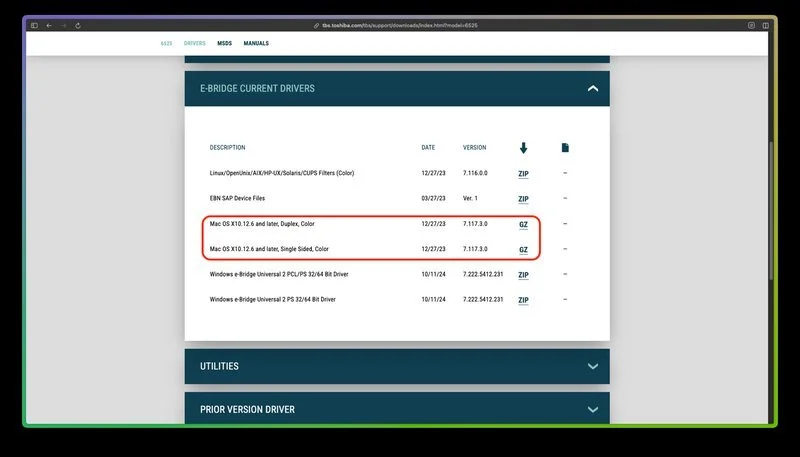
Task: Switch to the MSDS tab
Action: click(224, 43)
